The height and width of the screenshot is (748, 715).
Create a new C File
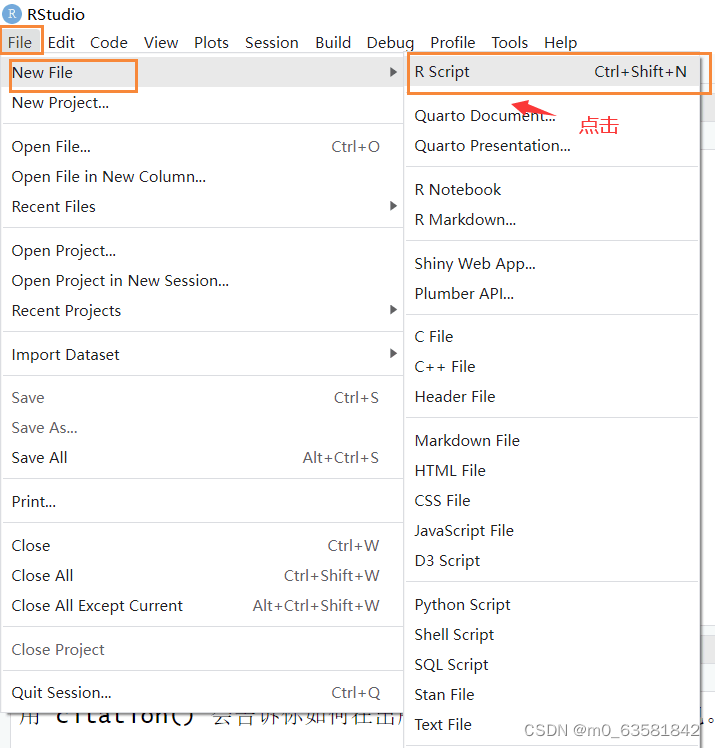tap(552, 337)
